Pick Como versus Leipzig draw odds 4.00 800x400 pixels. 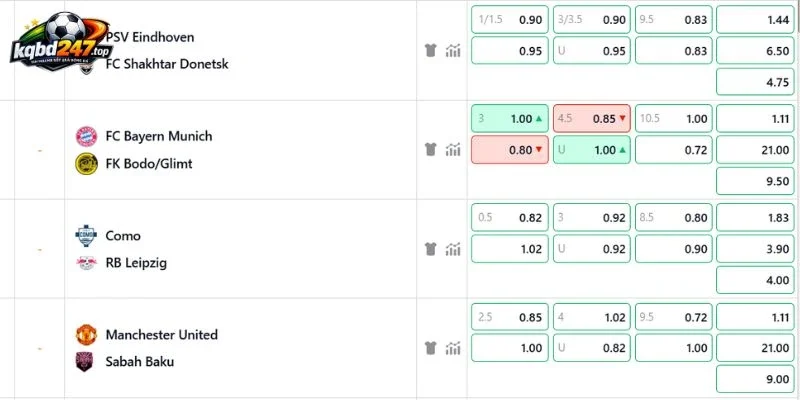[x=755, y=280]
